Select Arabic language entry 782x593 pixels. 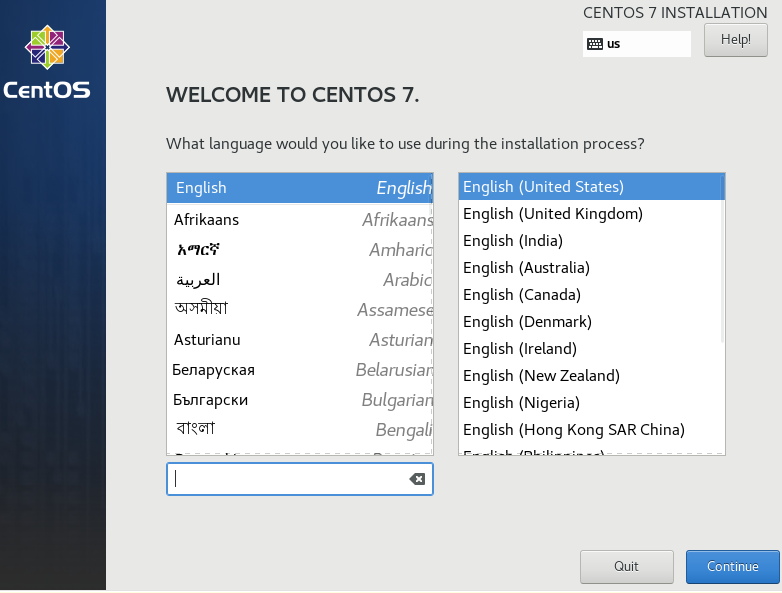coord(300,280)
